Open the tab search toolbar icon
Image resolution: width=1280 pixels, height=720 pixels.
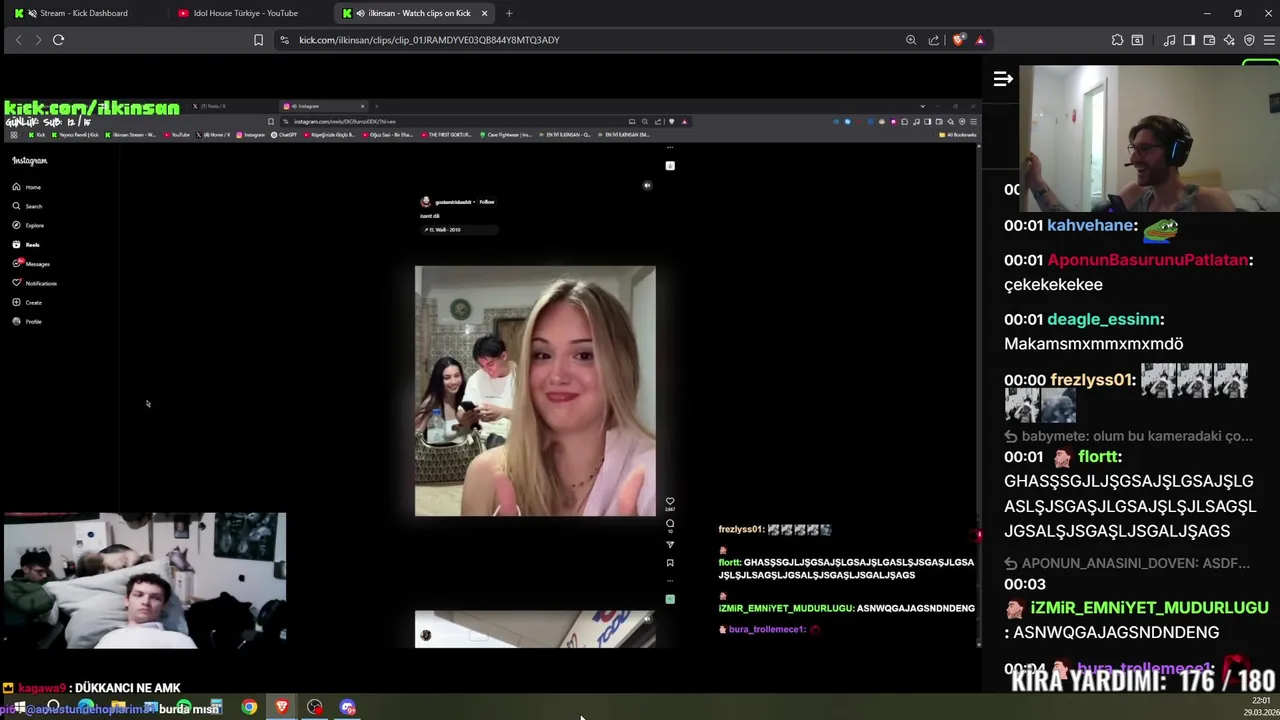click(x=1137, y=40)
